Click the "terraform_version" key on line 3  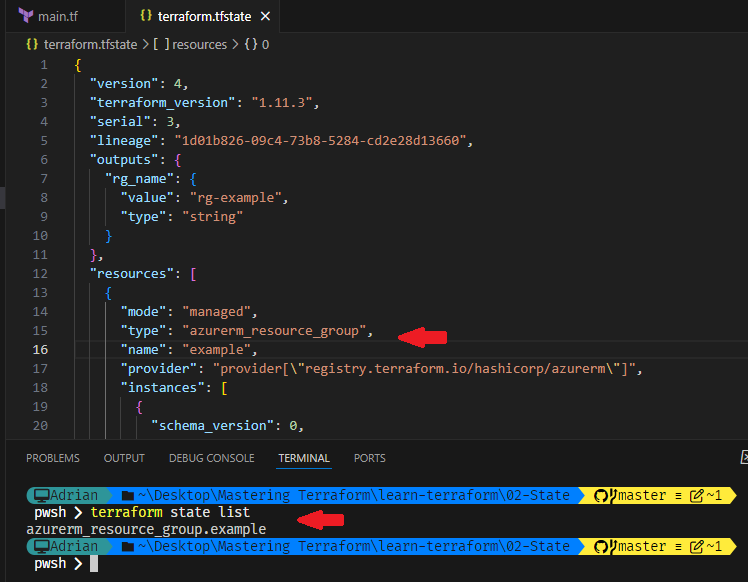click(x=162, y=103)
